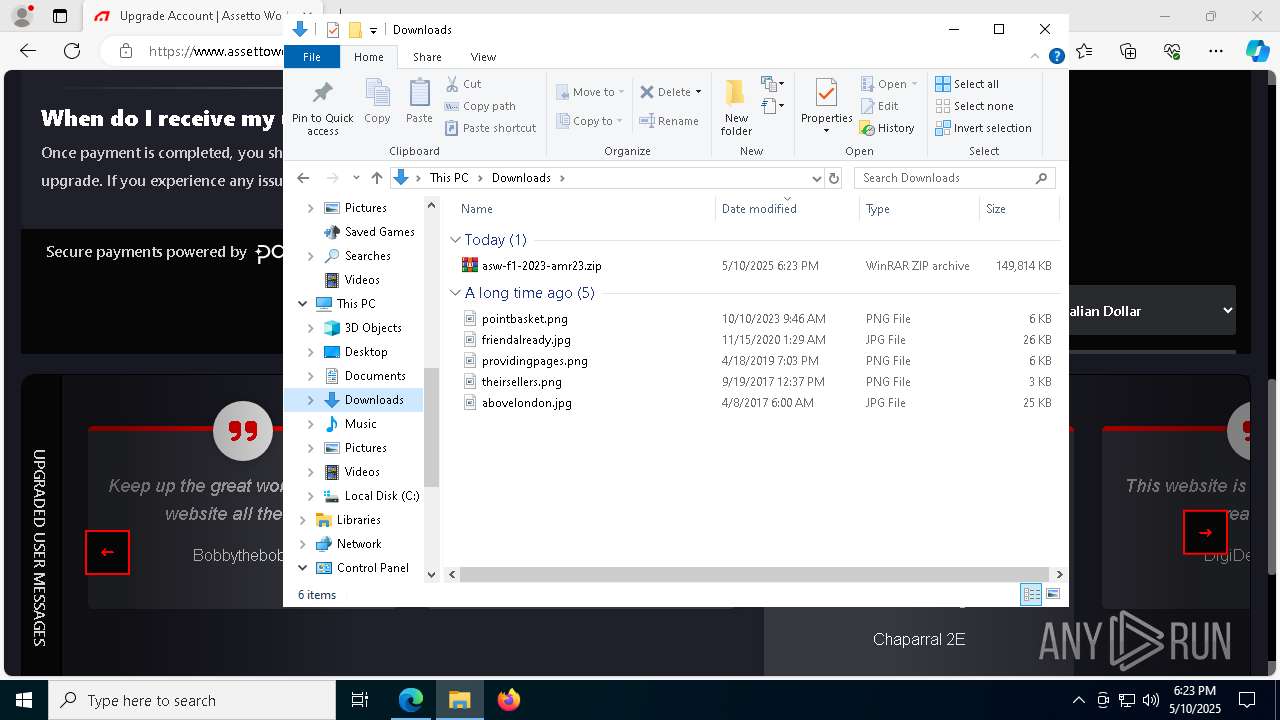
Task: Expand 3D Objects tree node
Action: tap(311, 328)
